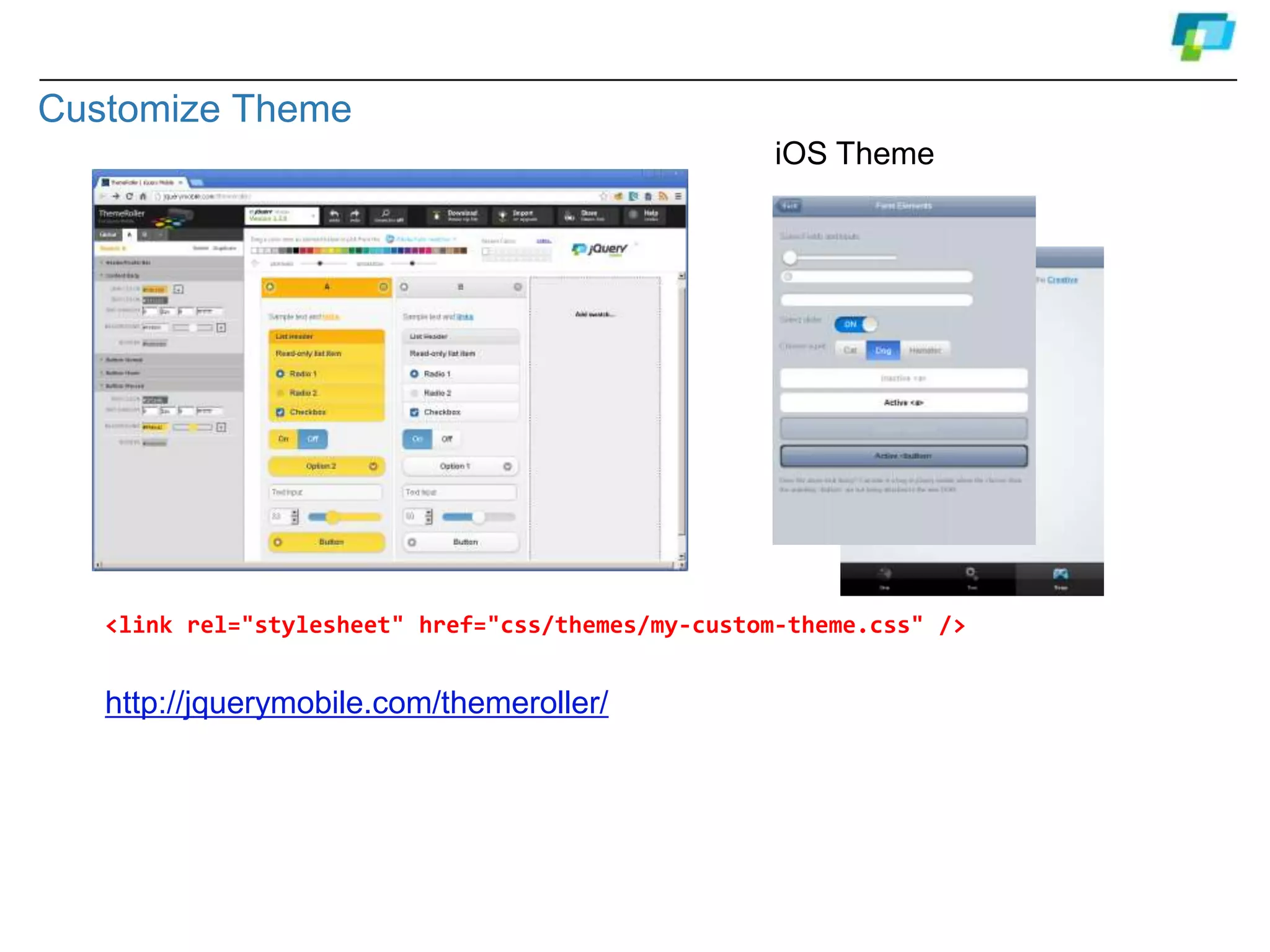This screenshot has width=1270, height=952.
Task: Select the ThemeRoller browser tab
Action: point(143,182)
